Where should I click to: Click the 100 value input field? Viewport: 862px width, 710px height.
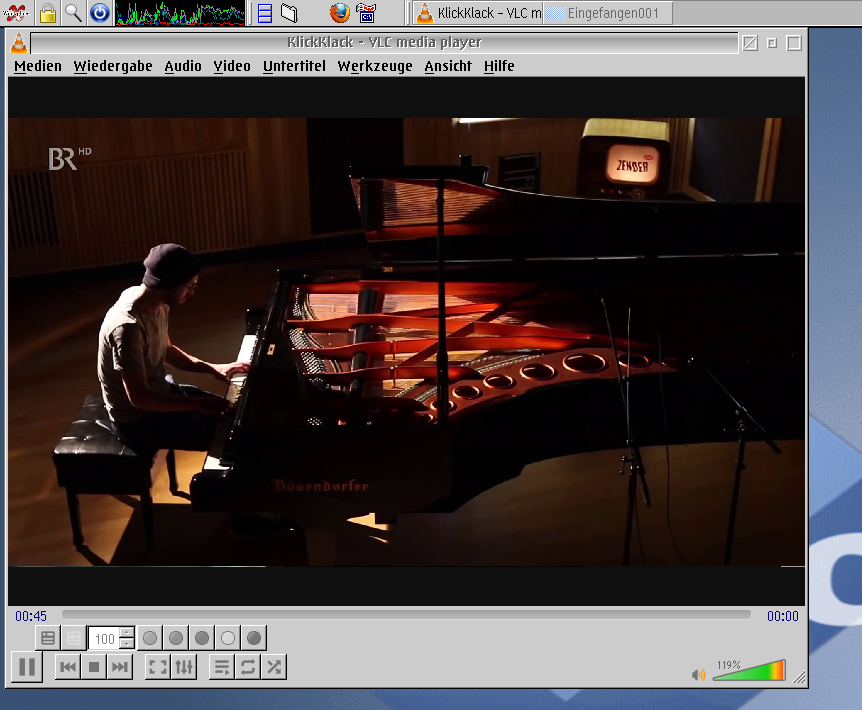104,639
